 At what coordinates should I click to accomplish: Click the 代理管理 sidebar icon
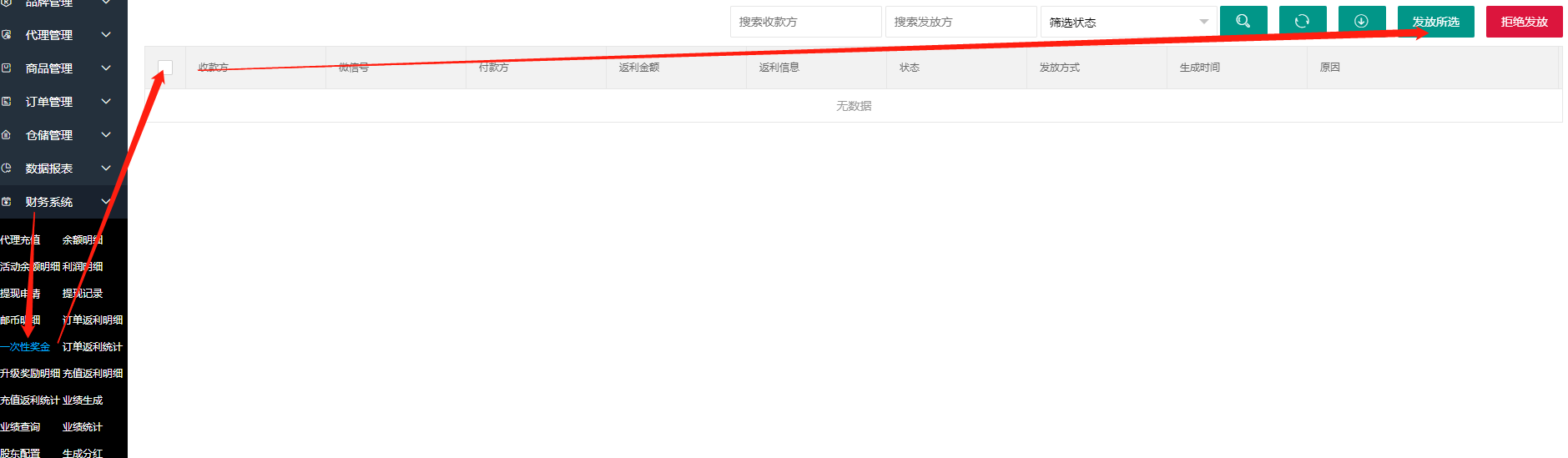(x=7, y=35)
